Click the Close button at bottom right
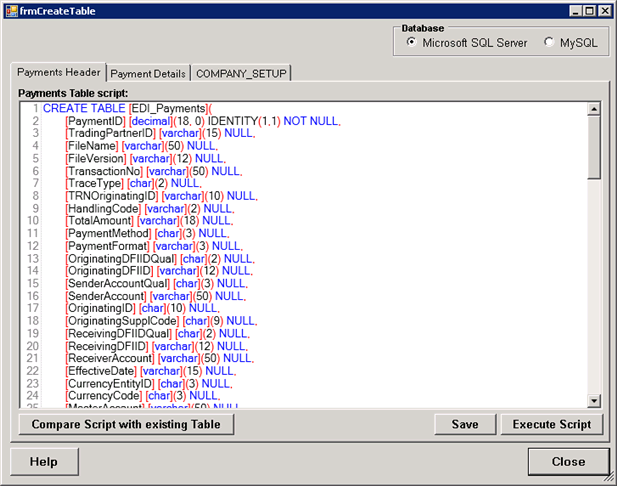Screen dimensions: 617x486 click(x=567, y=462)
